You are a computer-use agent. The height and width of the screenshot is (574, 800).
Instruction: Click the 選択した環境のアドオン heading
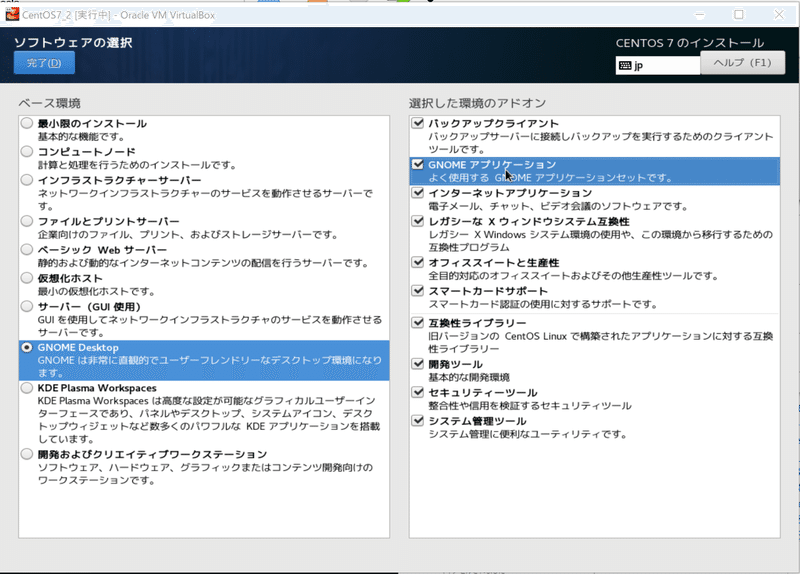(478, 103)
